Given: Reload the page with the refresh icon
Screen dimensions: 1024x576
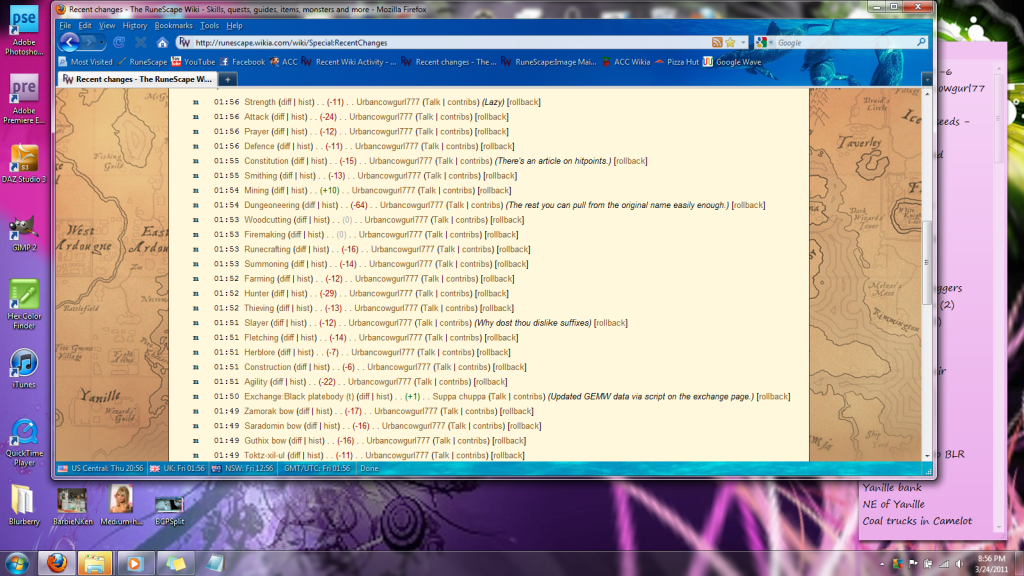Looking at the screenshot, I should point(119,42).
